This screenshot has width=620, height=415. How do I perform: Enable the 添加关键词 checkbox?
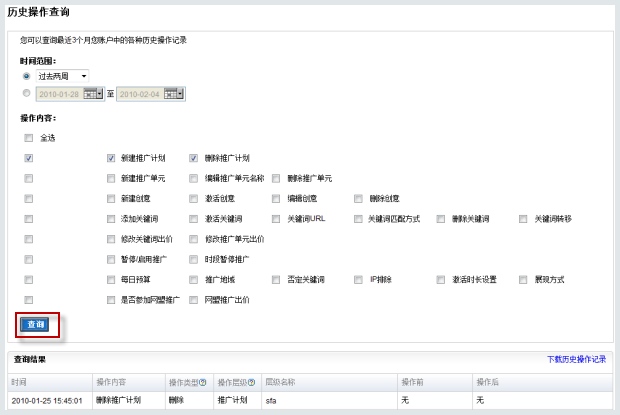tap(112, 218)
